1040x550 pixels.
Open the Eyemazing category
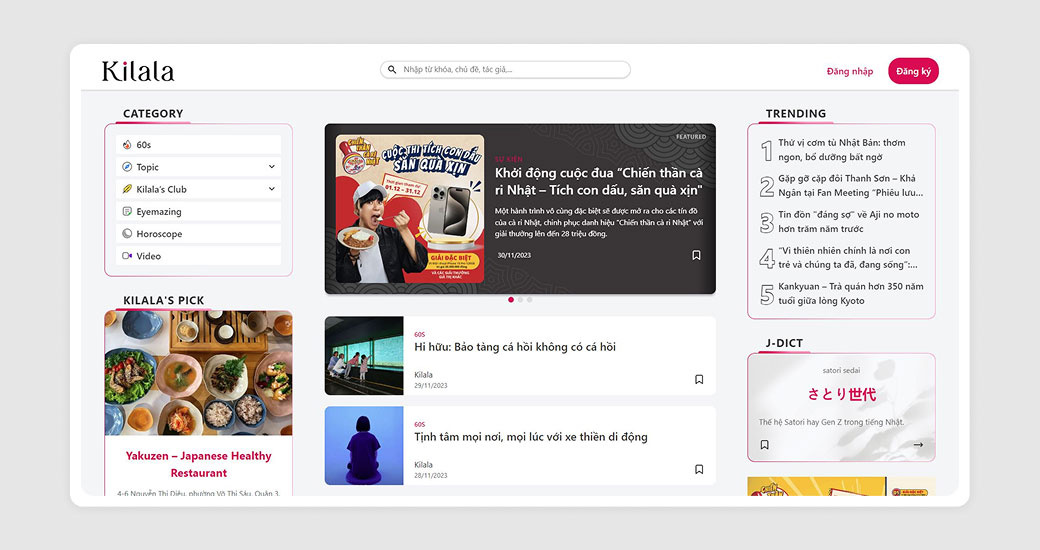click(198, 212)
